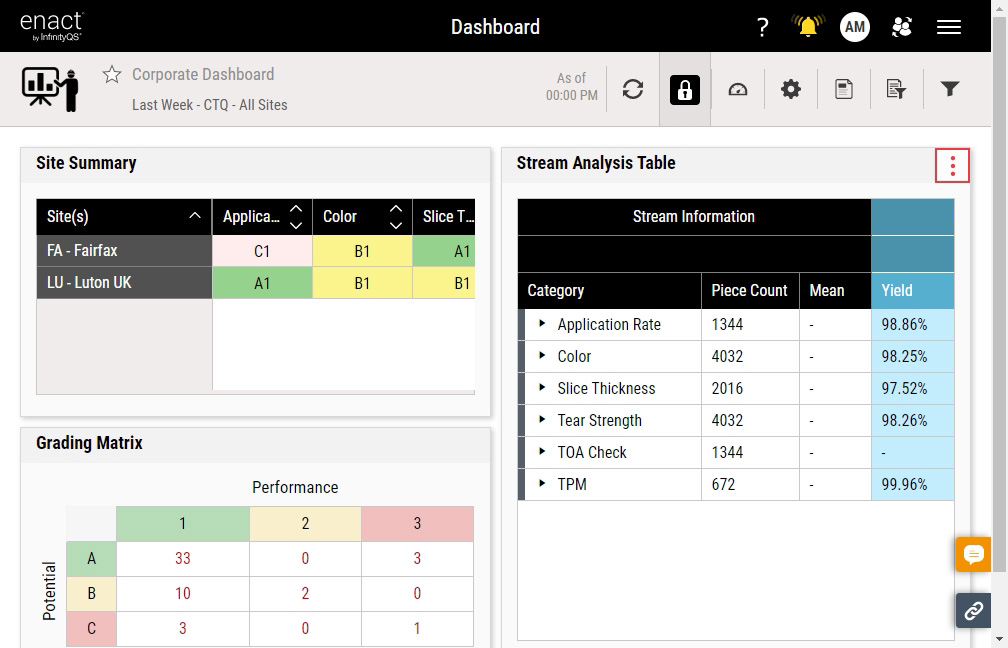
Task: Open the AM user profile avatar
Action: tap(854, 27)
